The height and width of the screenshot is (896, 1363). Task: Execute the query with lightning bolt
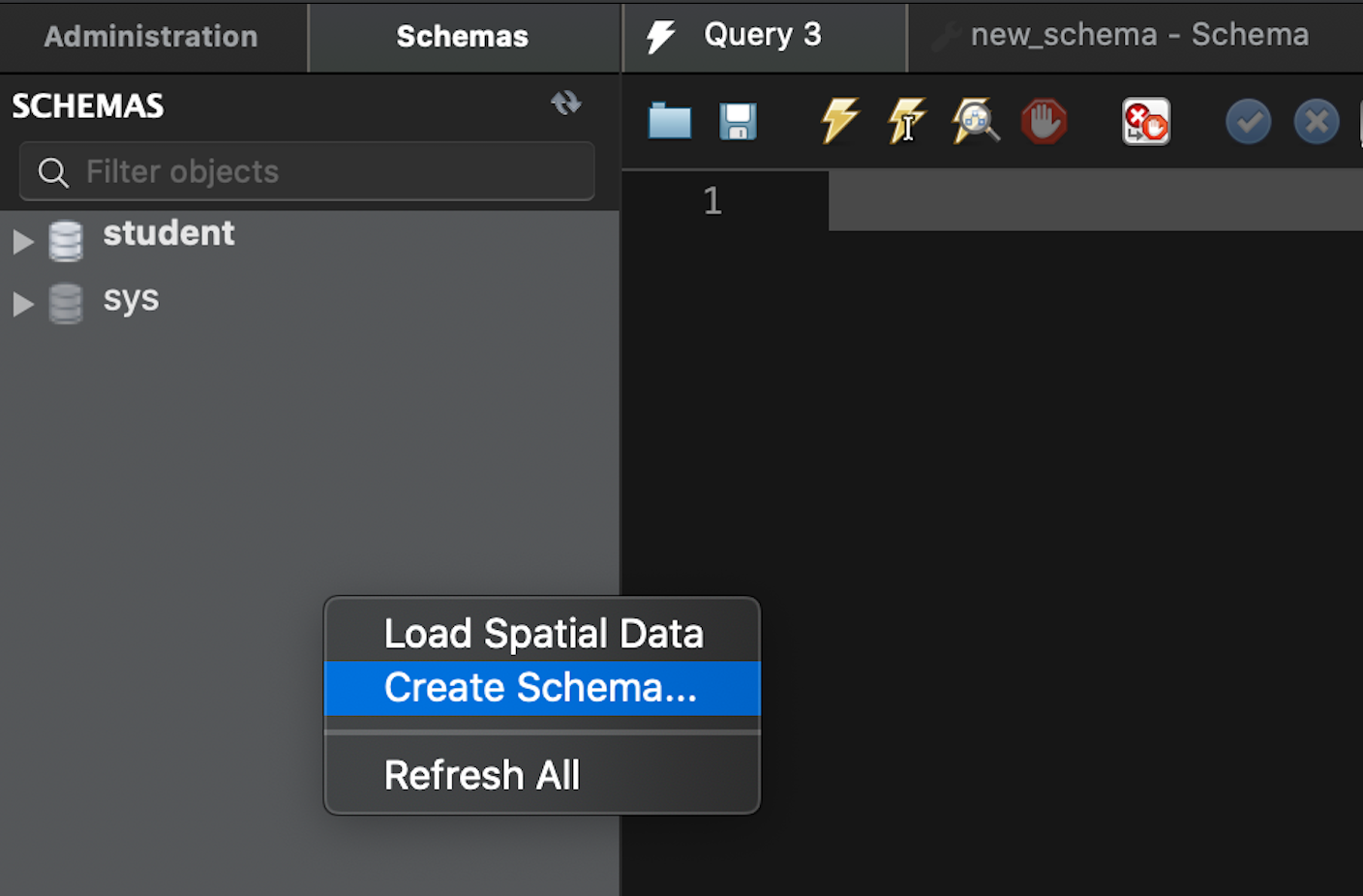(839, 121)
